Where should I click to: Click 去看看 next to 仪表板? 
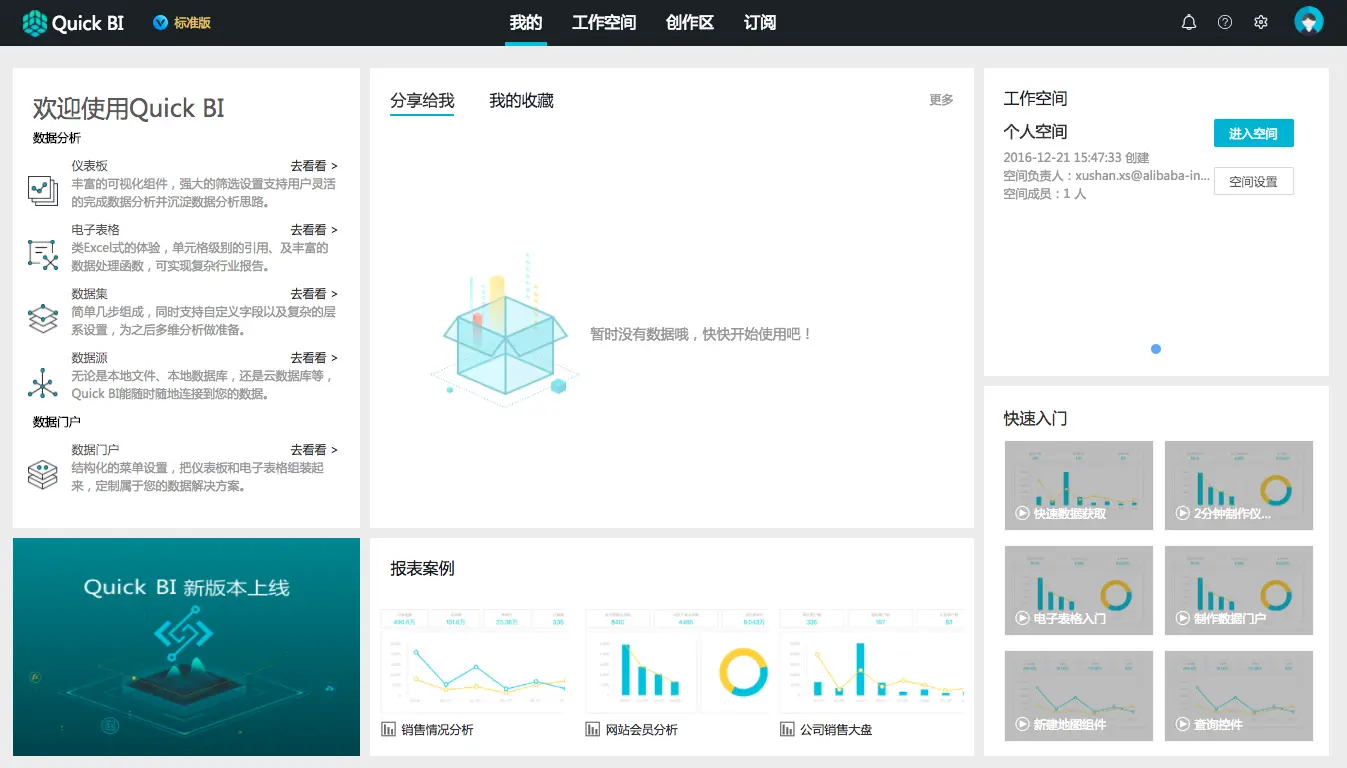(314, 166)
